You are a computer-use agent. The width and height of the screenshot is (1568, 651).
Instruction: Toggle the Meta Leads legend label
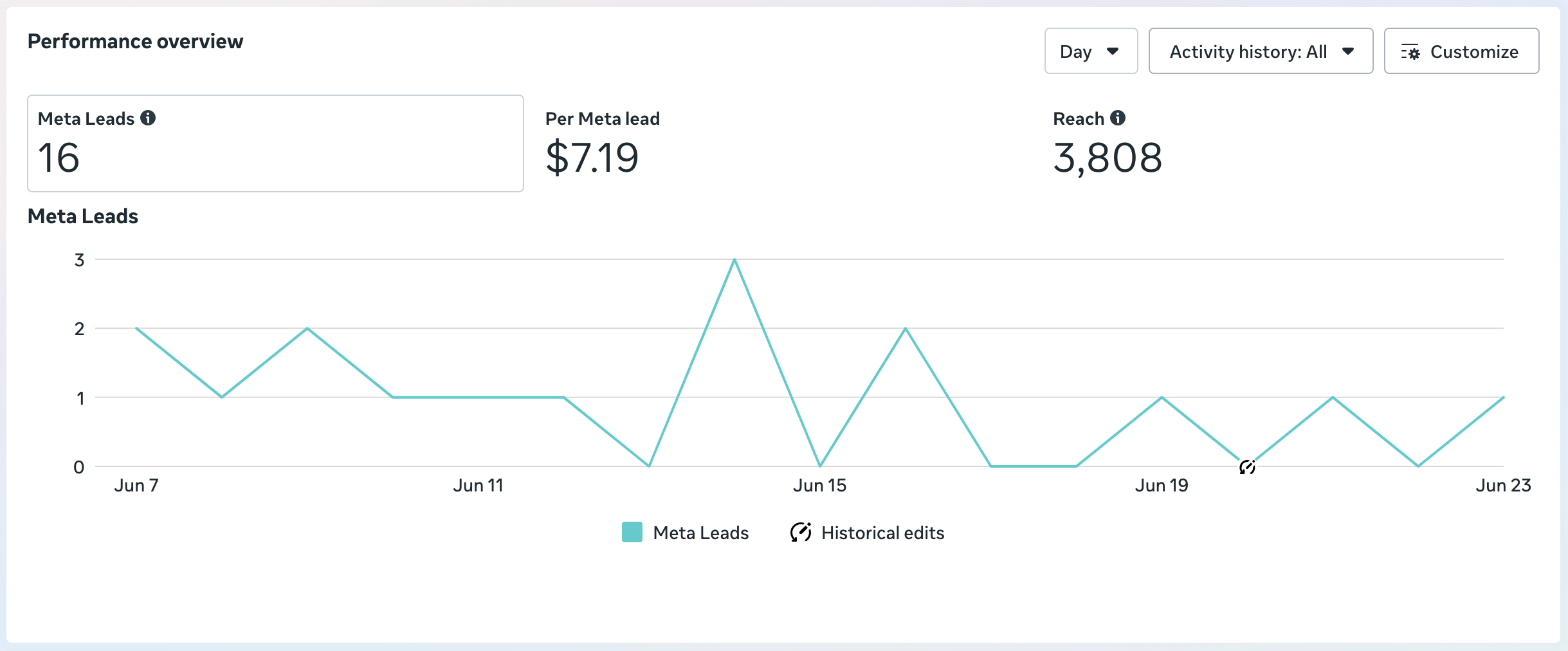click(701, 533)
